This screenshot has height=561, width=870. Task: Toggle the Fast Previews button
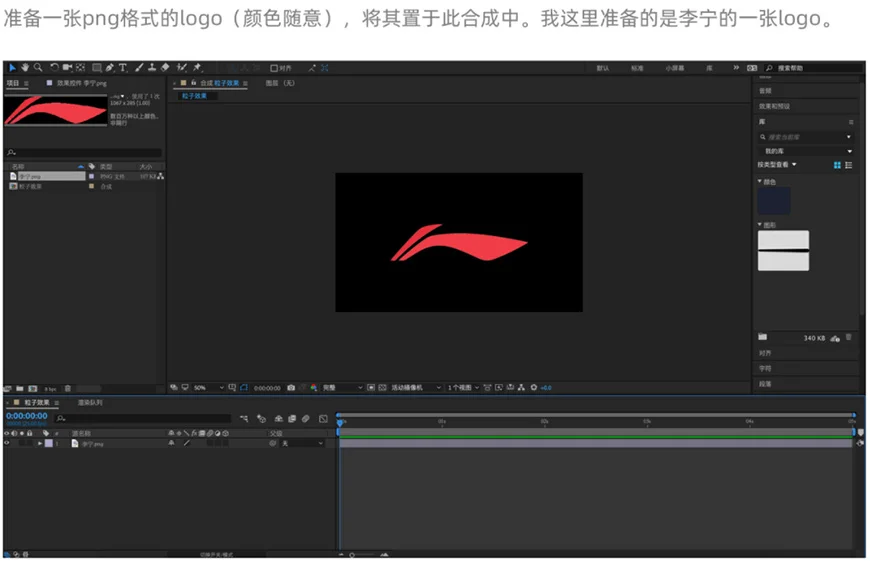point(499,387)
